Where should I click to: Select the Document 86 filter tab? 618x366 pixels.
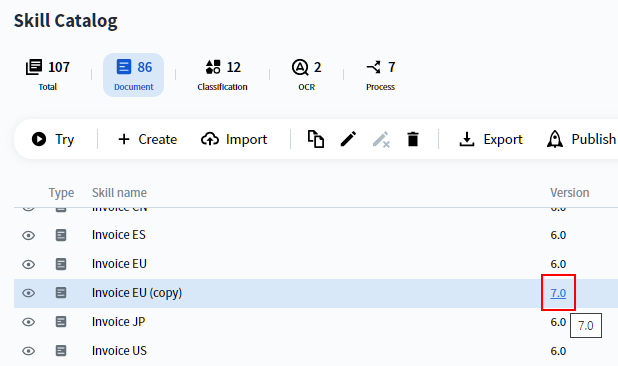[x=134, y=75]
